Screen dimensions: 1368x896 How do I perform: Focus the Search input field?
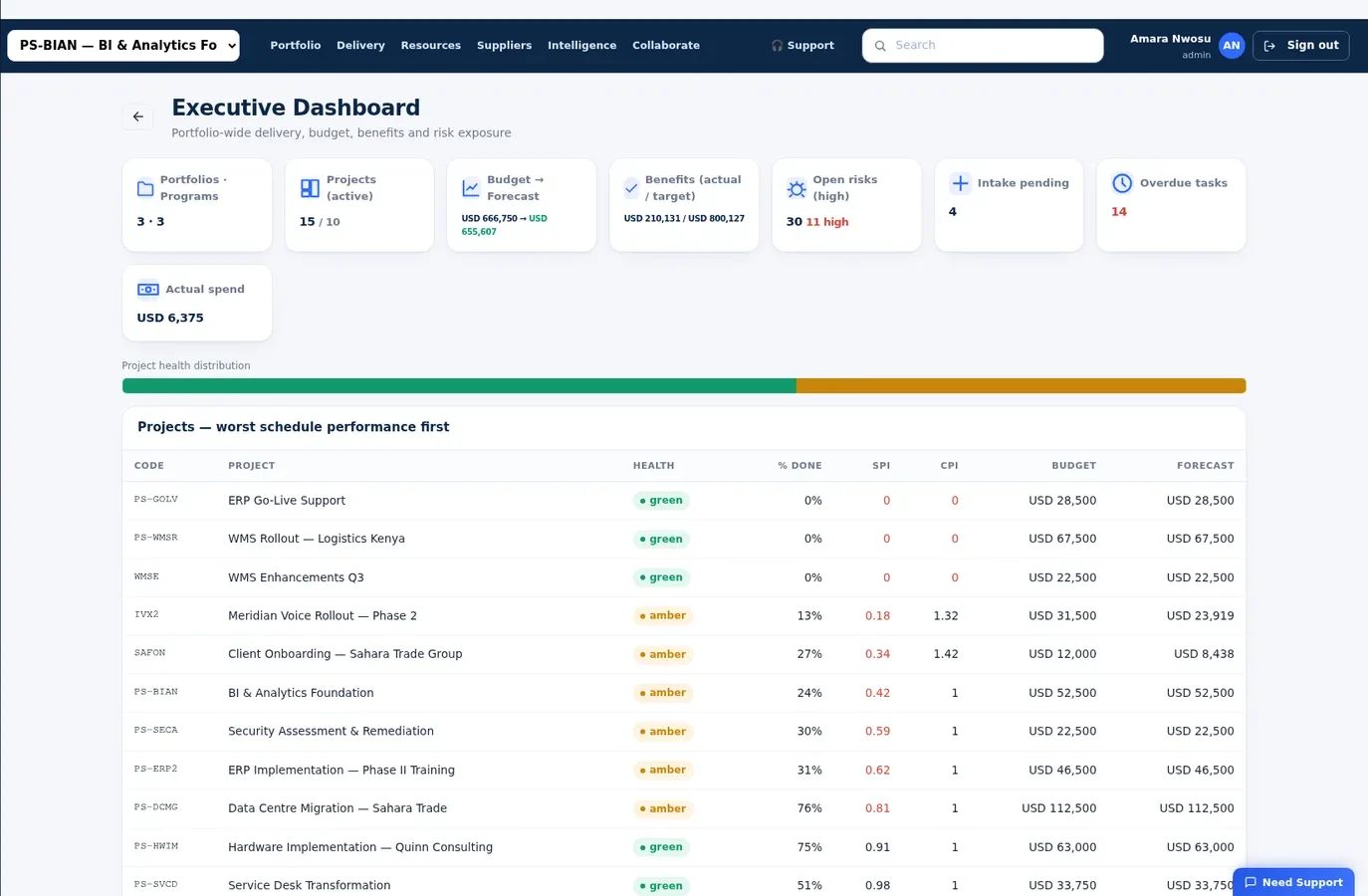coord(983,46)
